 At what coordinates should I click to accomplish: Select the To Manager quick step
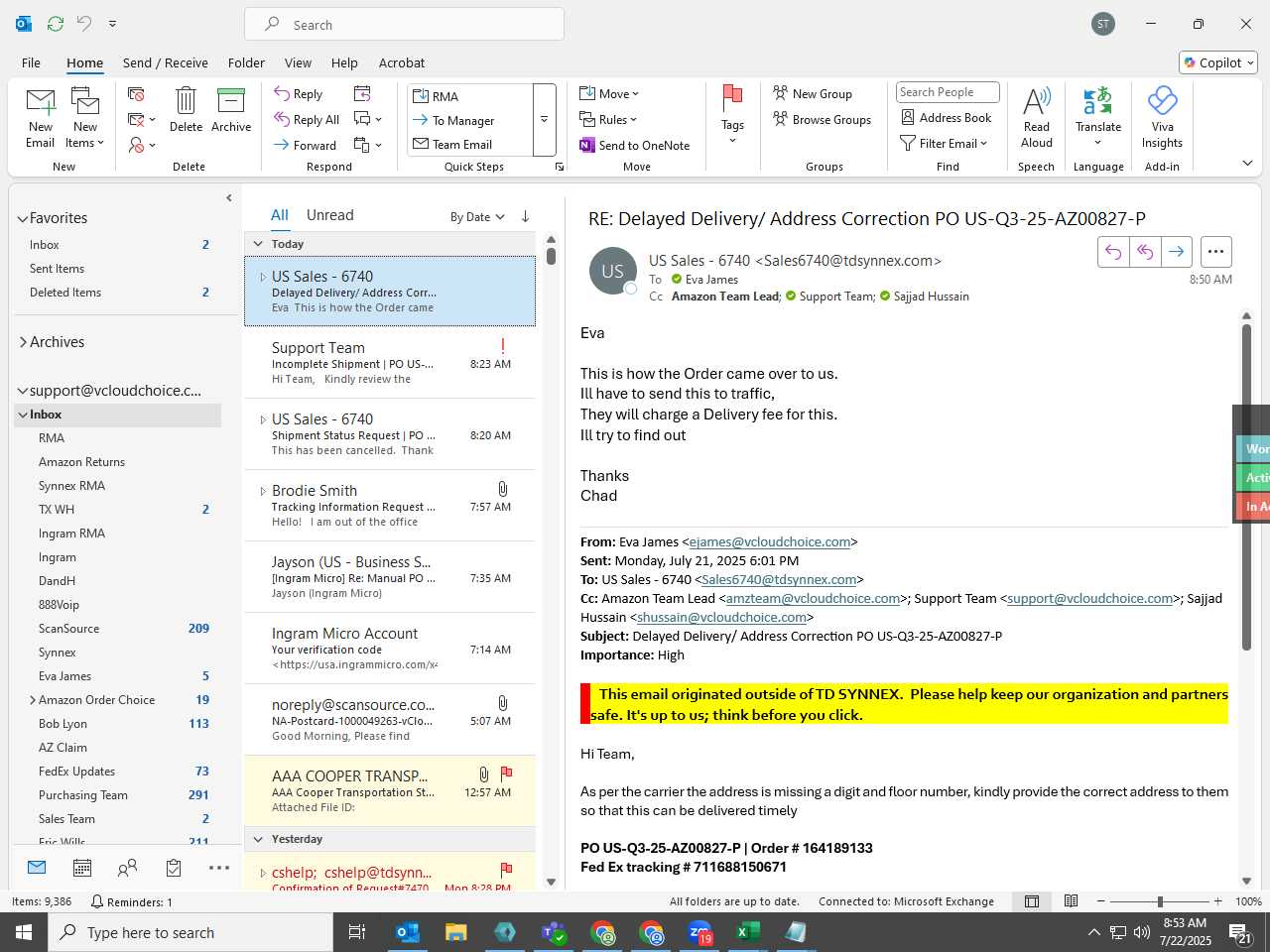click(470, 121)
